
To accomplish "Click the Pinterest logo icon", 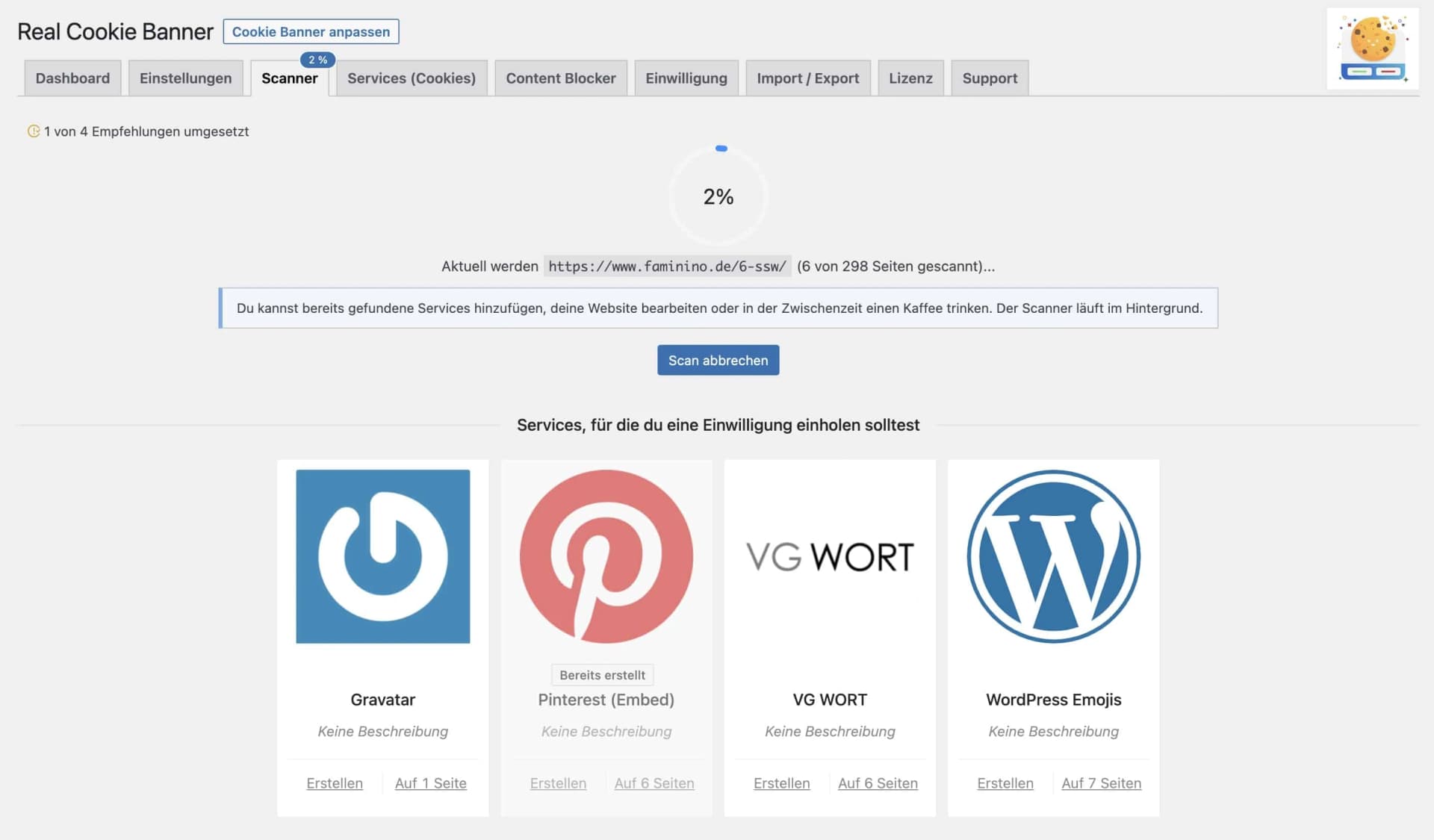I will tap(606, 556).
